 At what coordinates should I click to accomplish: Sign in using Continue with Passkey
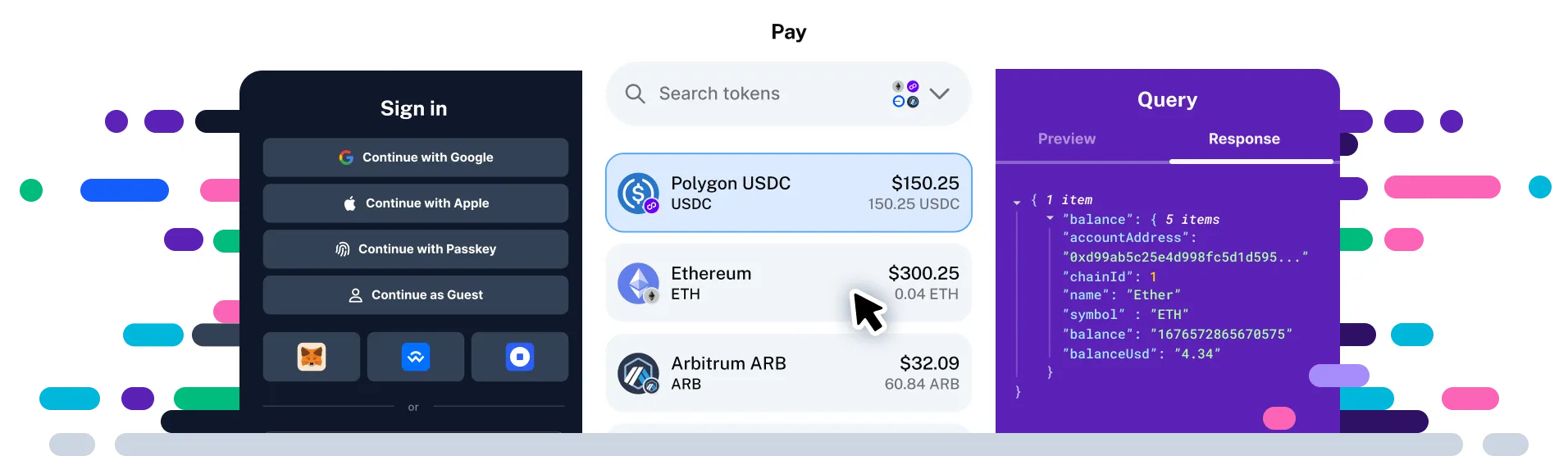416,249
